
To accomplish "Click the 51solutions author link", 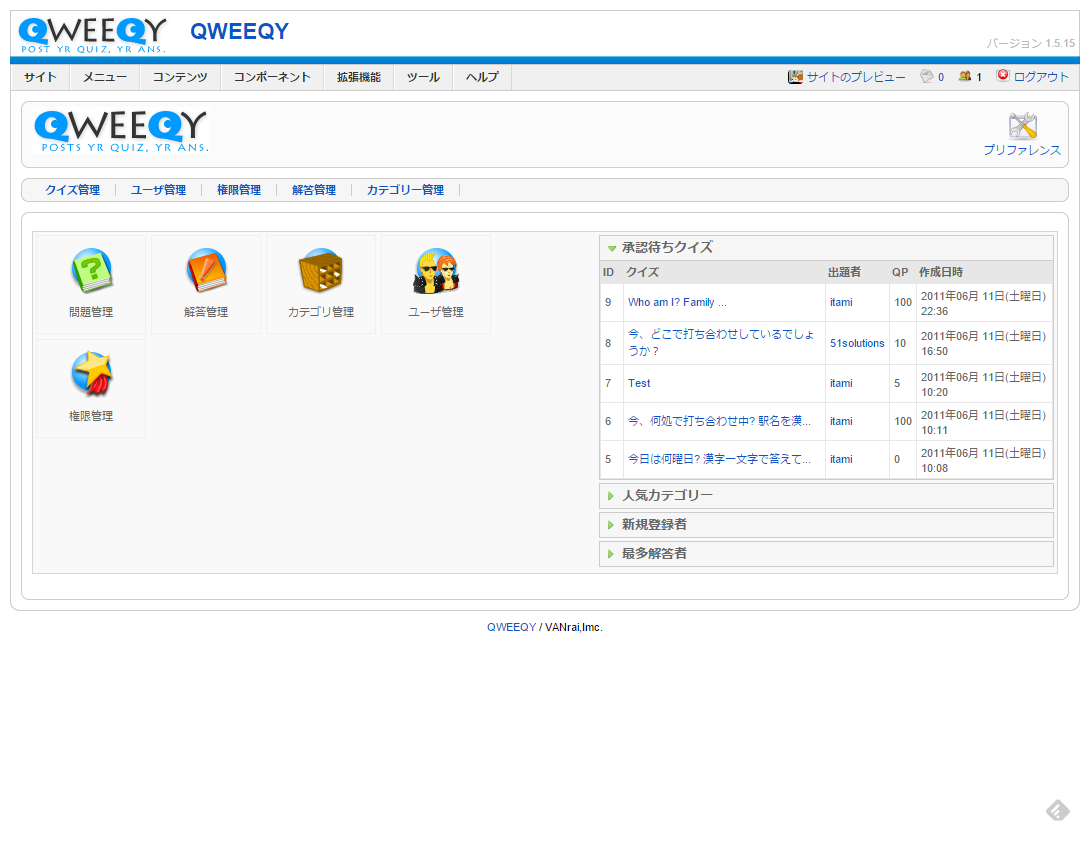I will (857, 343).
